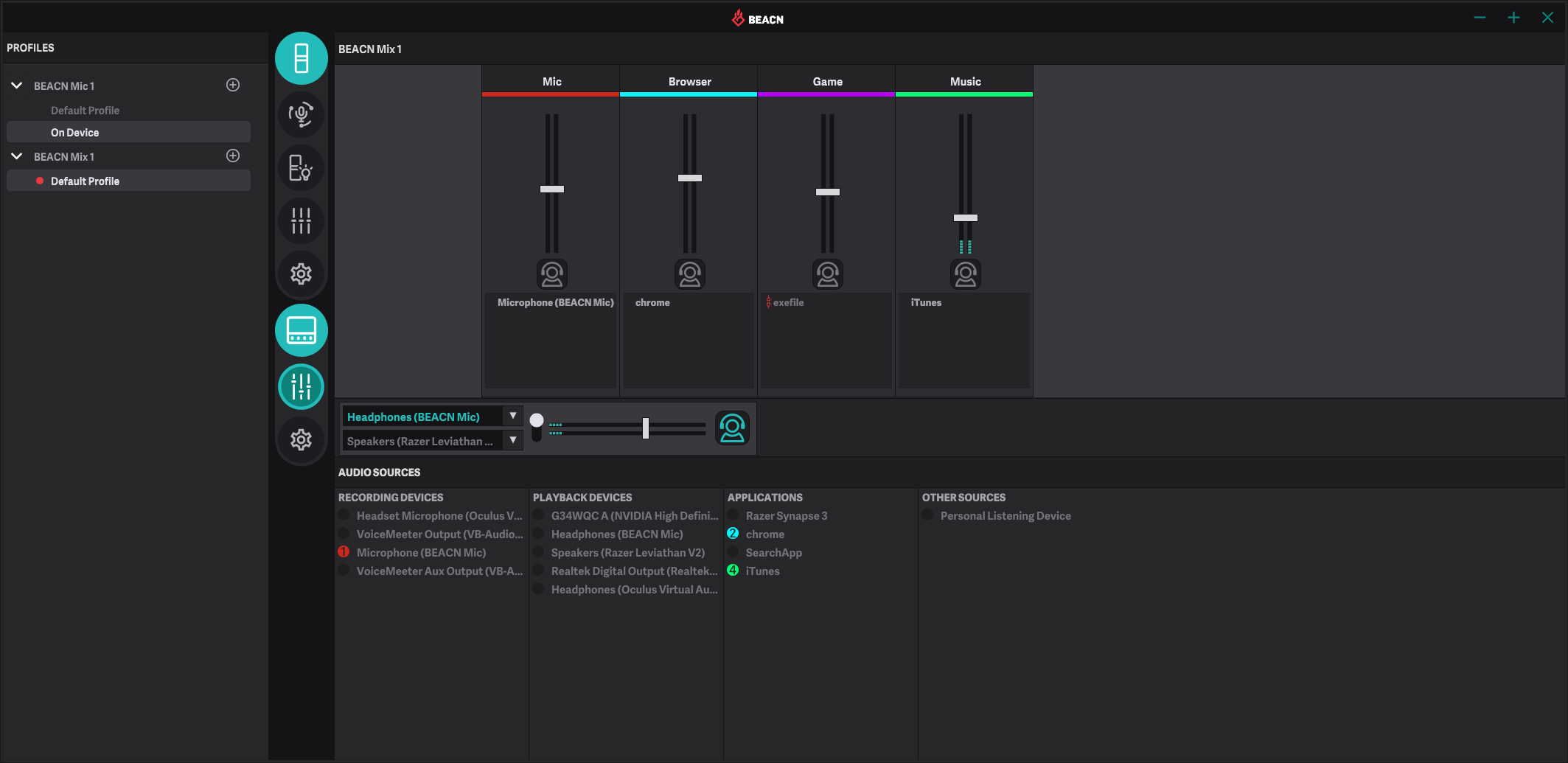The width and height of the screenshot is (1568, 763).
Task: Click iTunes entry in Music channel
Action: point(926,303)
